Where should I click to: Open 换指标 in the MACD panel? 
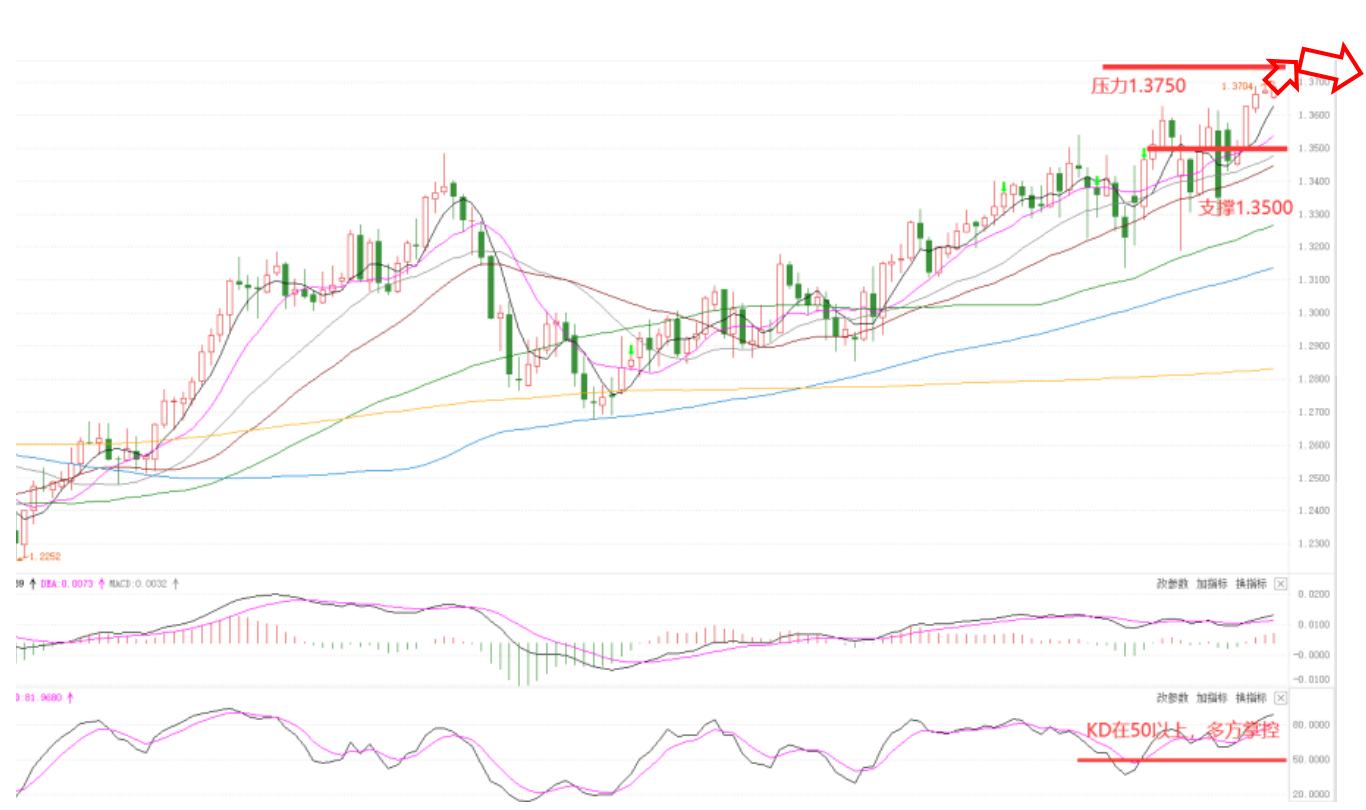(1251, 584)
